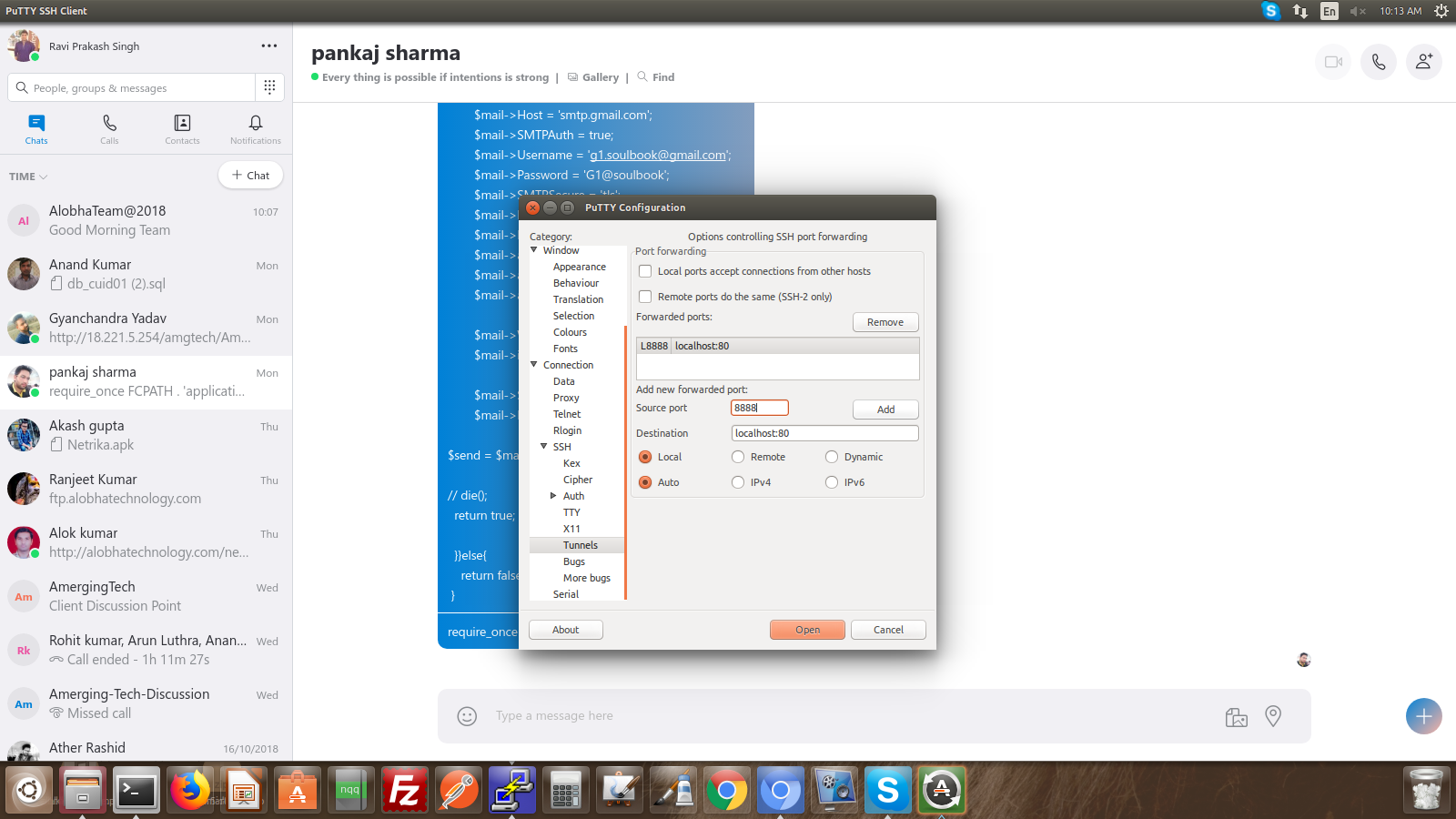
Task: Click the blue plus add button
Action: 1424,716
